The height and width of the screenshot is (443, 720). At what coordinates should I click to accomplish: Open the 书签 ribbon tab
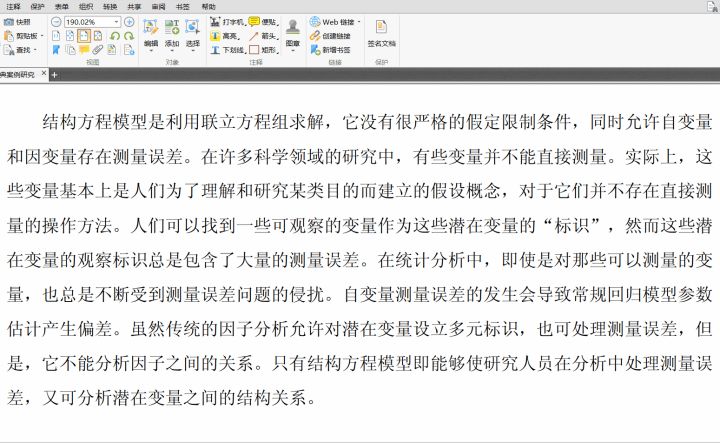pyautogui.click(x=183, y=6)
